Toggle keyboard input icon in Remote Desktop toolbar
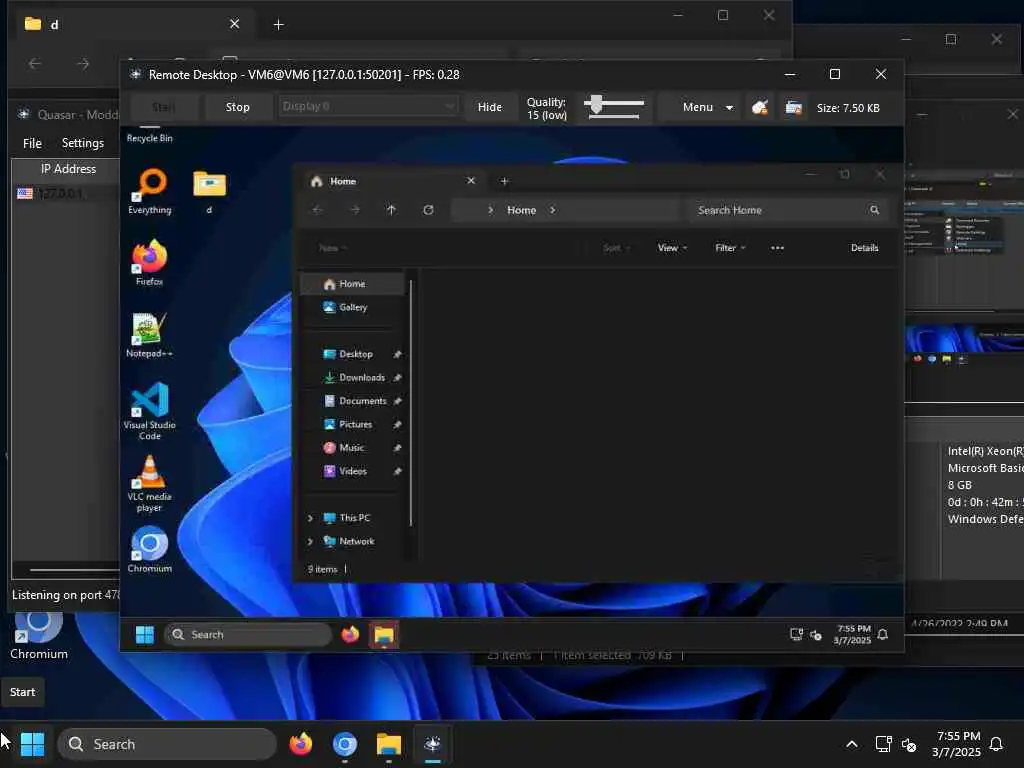The height and width of the screenshot is (768, 1024). 793,107
